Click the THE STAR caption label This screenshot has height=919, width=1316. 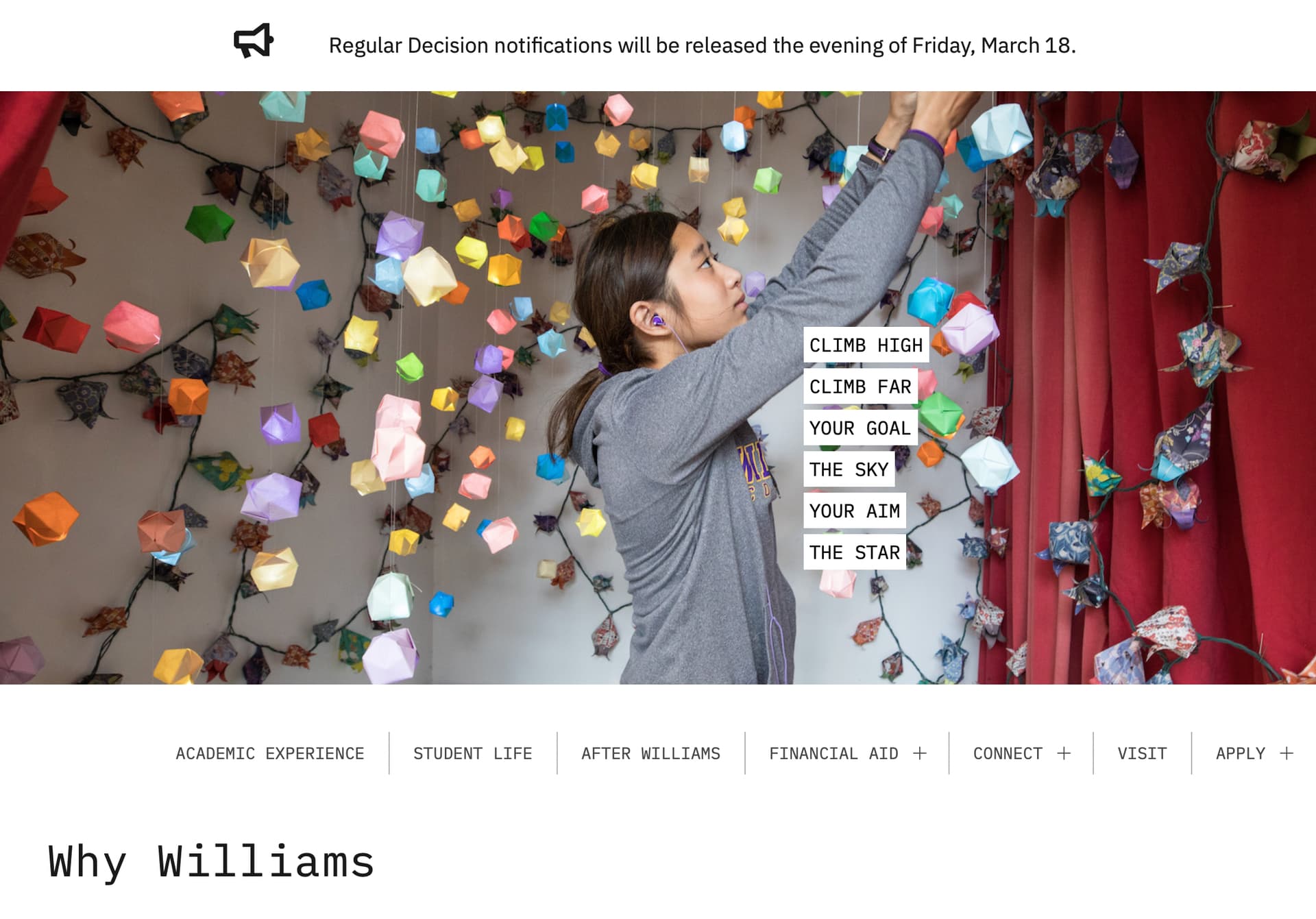pyautogui.click(x=854, y=552)
